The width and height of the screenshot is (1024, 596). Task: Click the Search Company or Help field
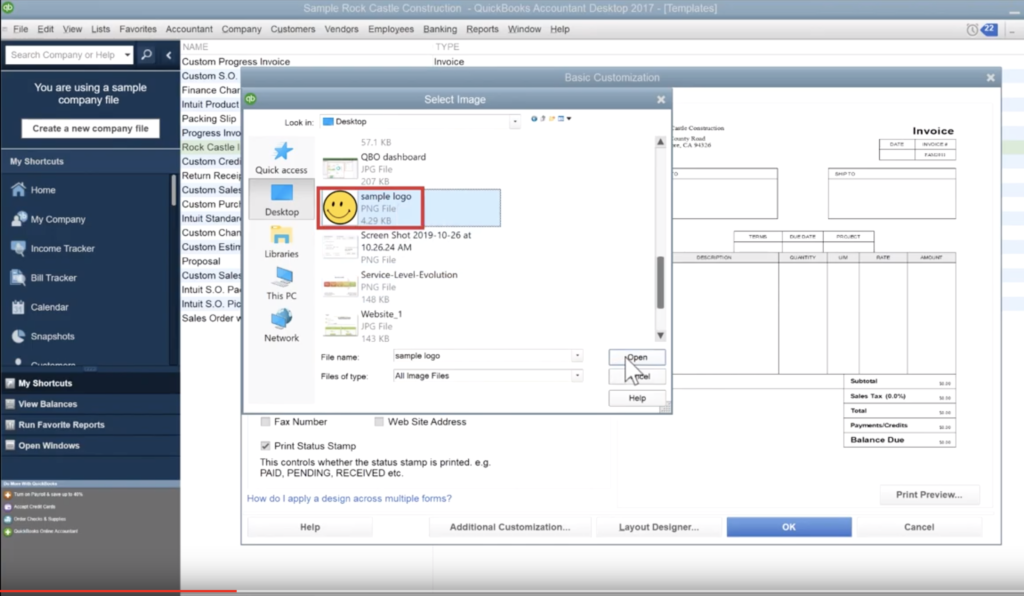click(x=64, y=55)
